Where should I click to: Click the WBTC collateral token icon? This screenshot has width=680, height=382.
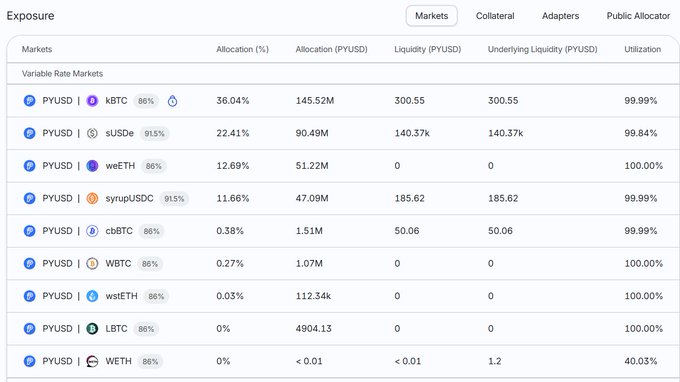tap(92, 264)
